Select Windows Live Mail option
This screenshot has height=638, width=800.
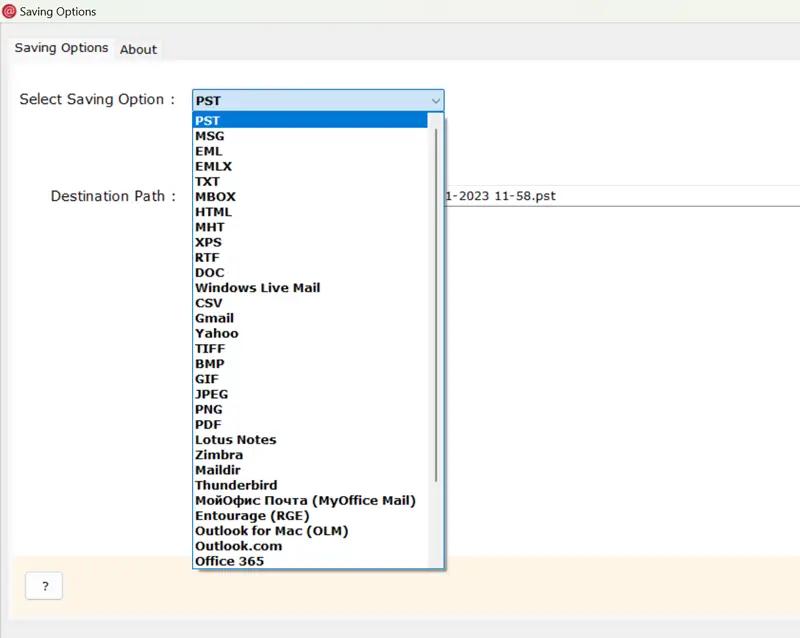click(x=310, y=288)
